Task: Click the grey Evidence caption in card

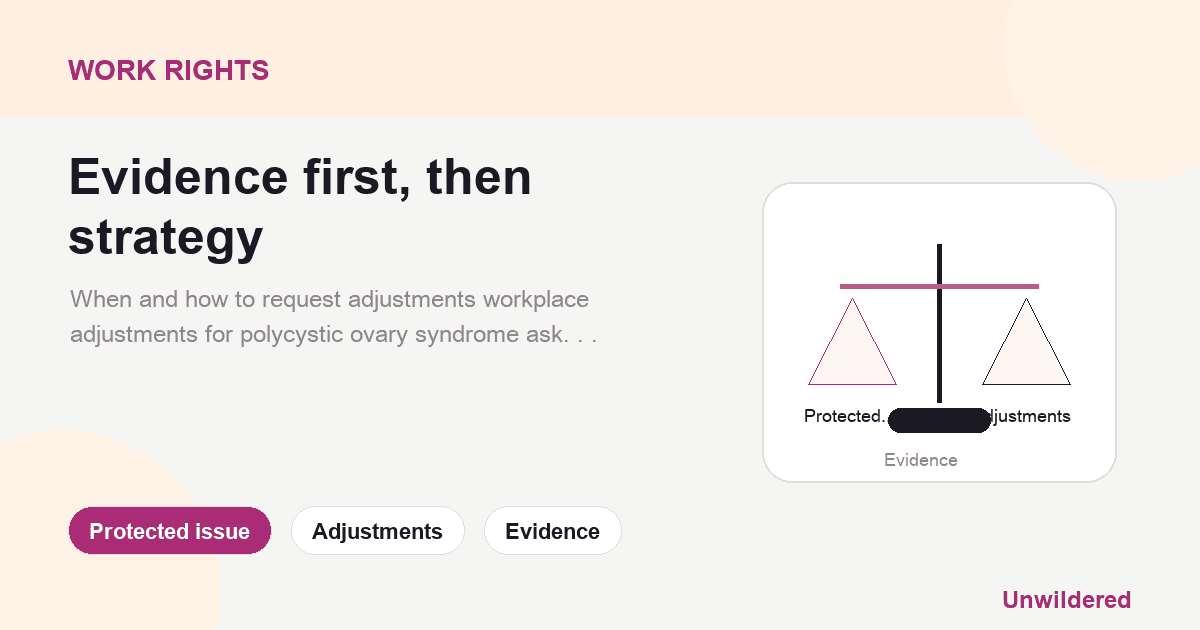Action: point(921,460)
